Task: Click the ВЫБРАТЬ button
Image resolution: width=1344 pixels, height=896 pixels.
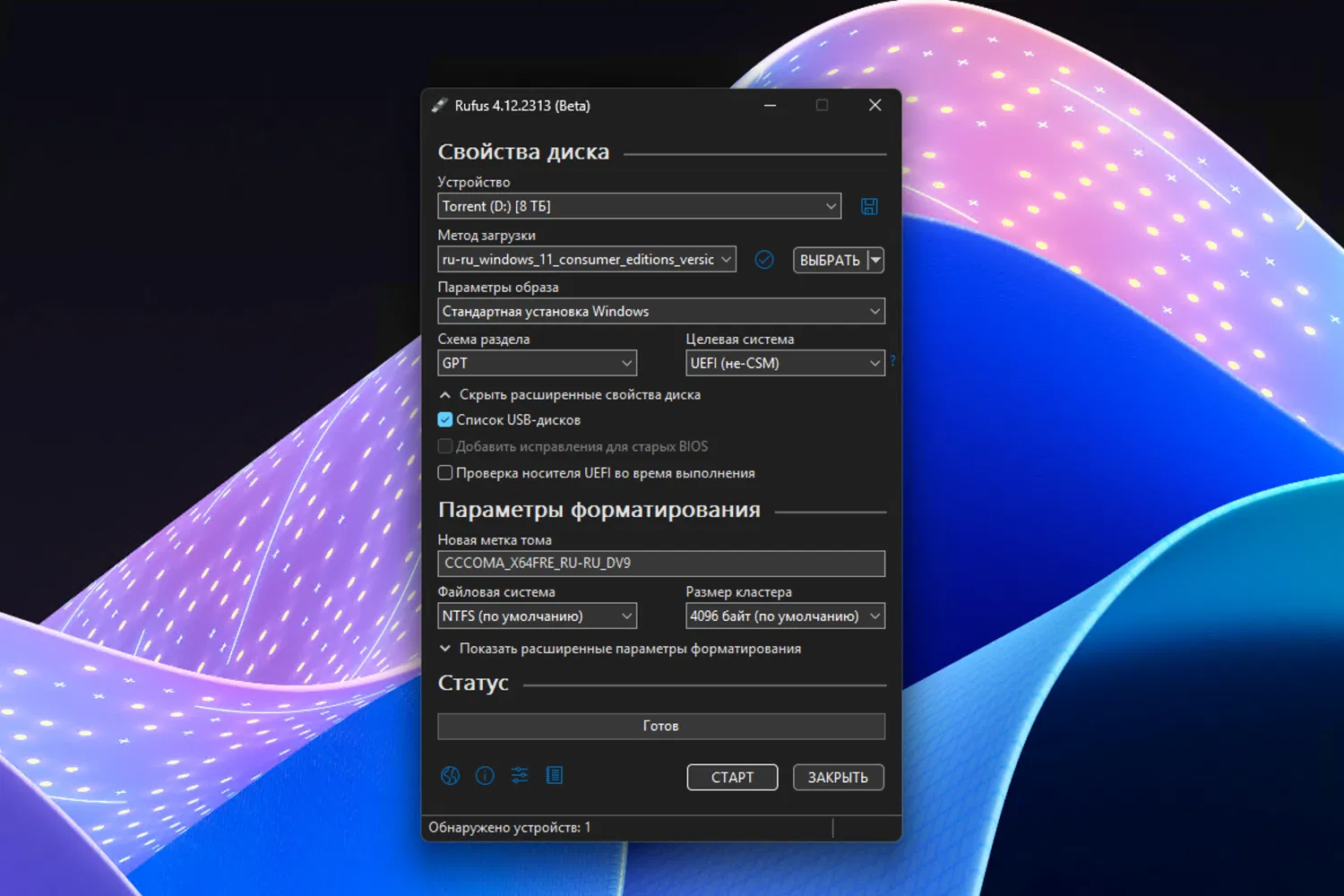Action: (831, 260)
